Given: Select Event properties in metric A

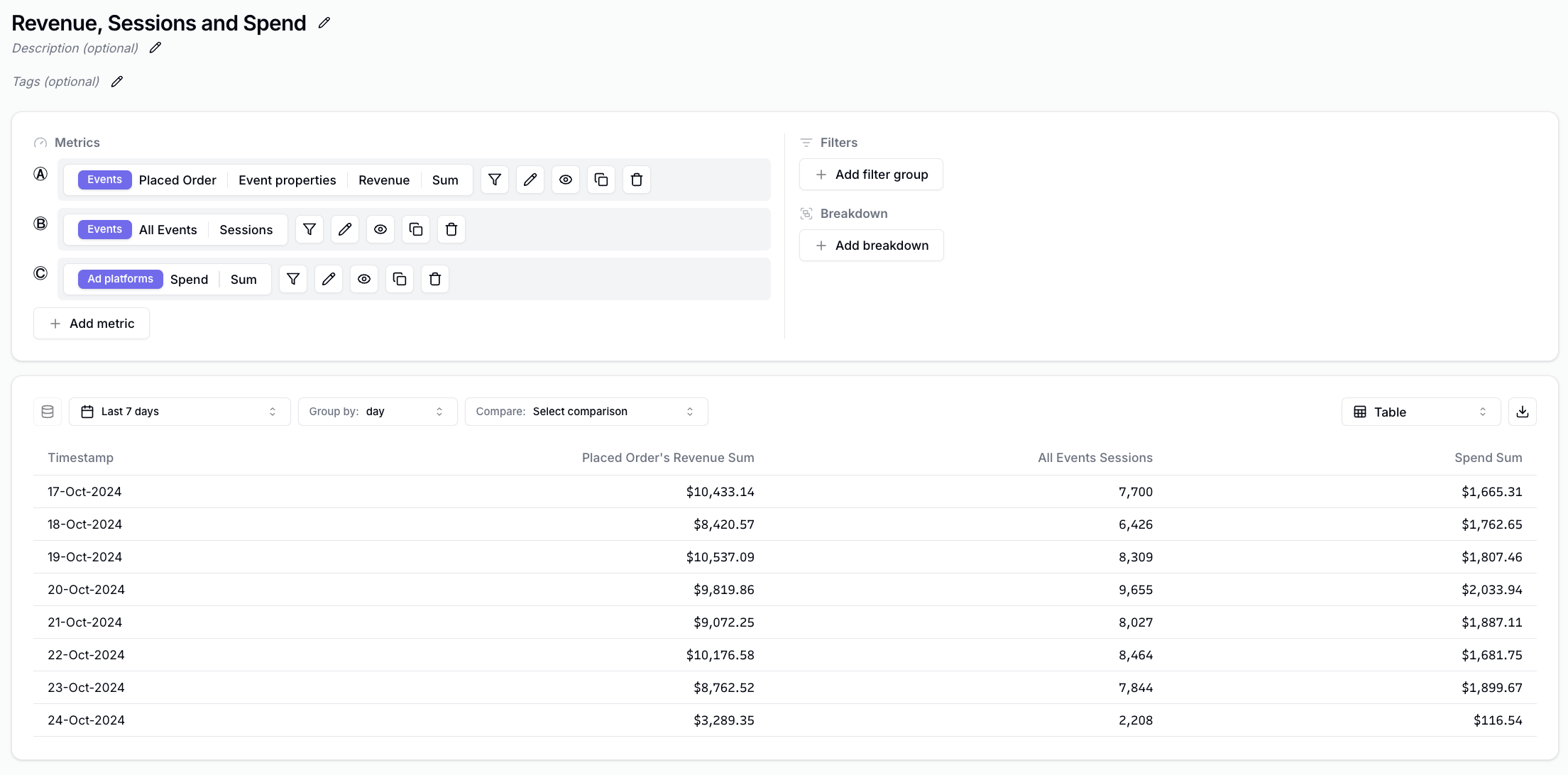Looking at the screenshot, I should [x=287, y=180].
